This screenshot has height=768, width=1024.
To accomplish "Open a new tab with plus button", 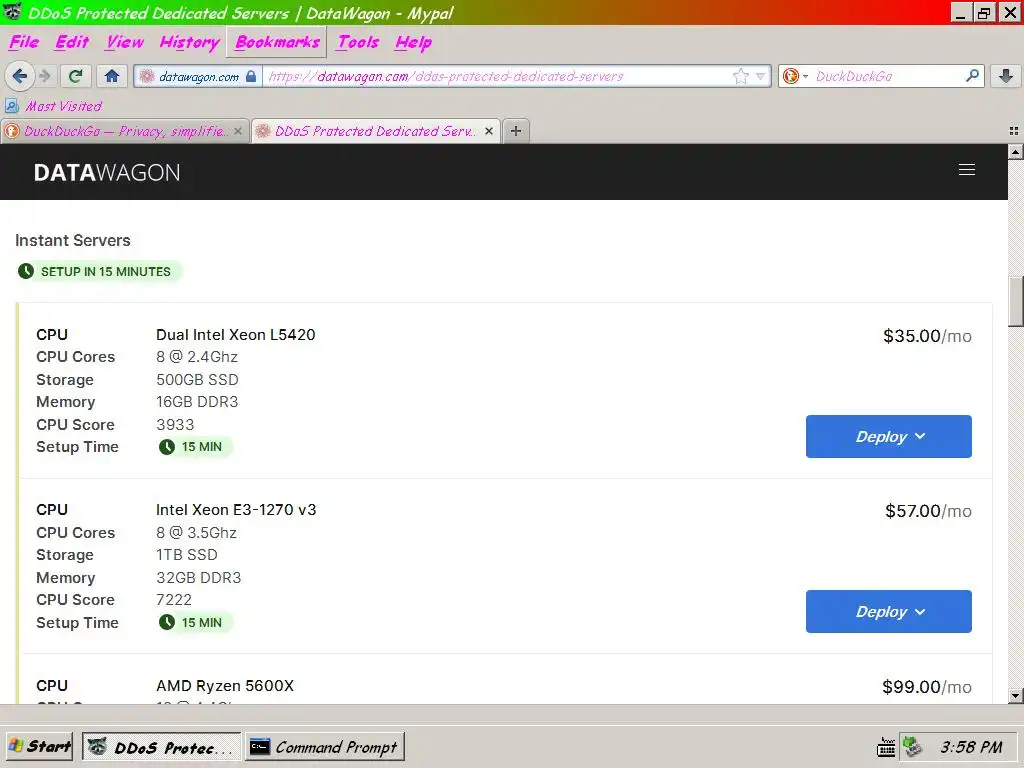I will tap(516, 131).
